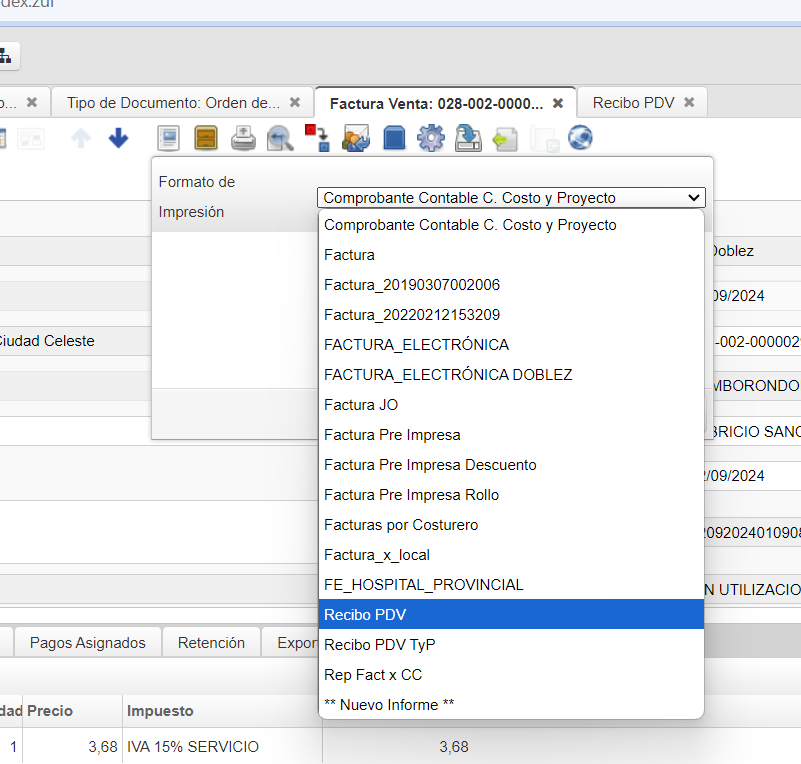Viewport: 801px width, 764px height.
Task: Switch to the Recibo PDV tab
Action: pos(633,102)
